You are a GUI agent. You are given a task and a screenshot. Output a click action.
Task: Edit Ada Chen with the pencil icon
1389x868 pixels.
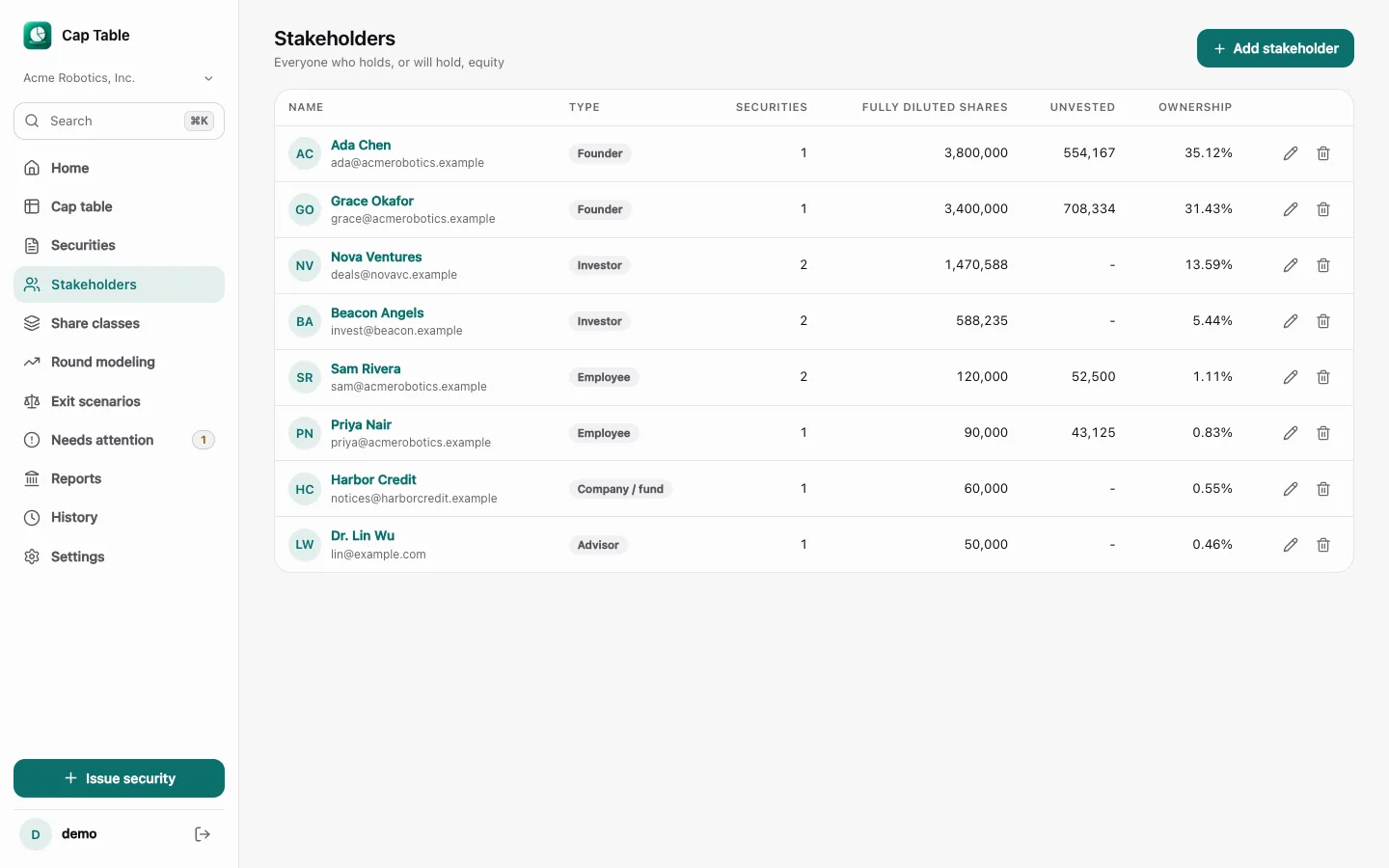point(1291,153)
